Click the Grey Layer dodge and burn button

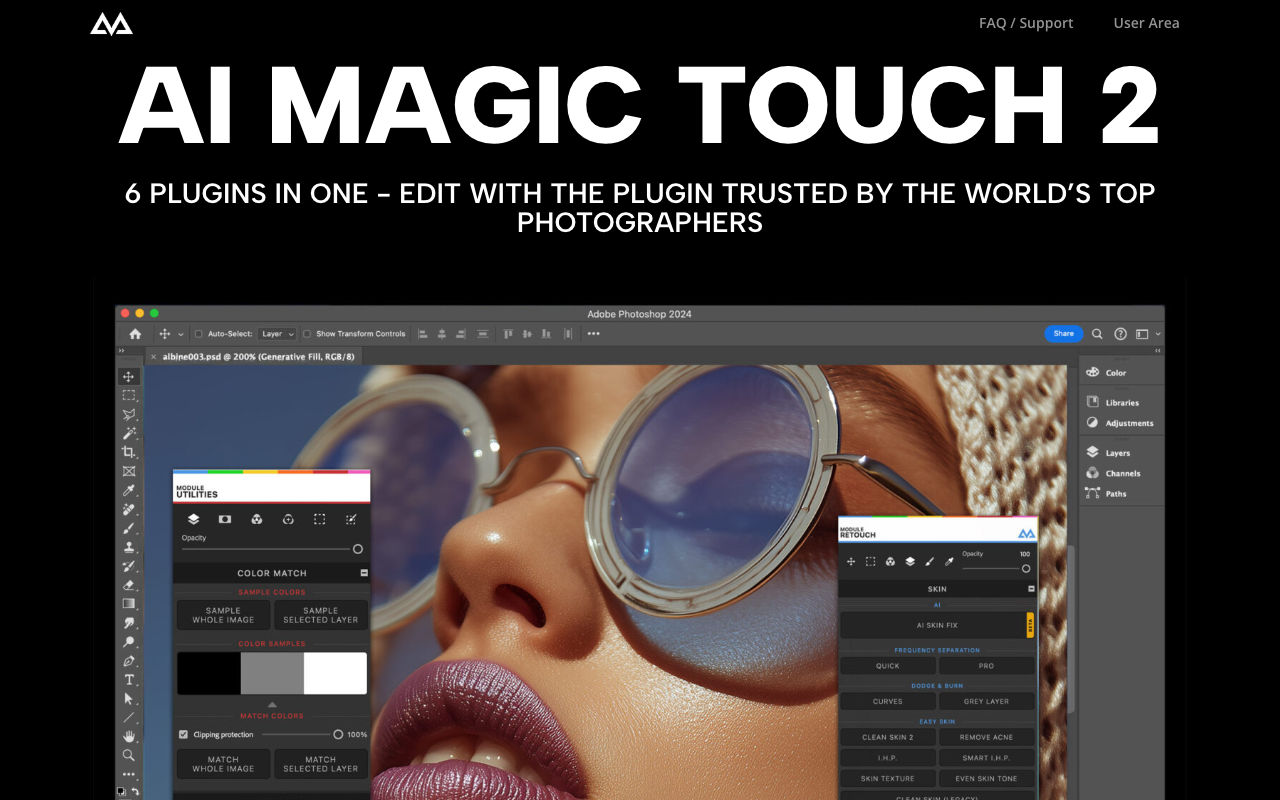click(987, 701)
